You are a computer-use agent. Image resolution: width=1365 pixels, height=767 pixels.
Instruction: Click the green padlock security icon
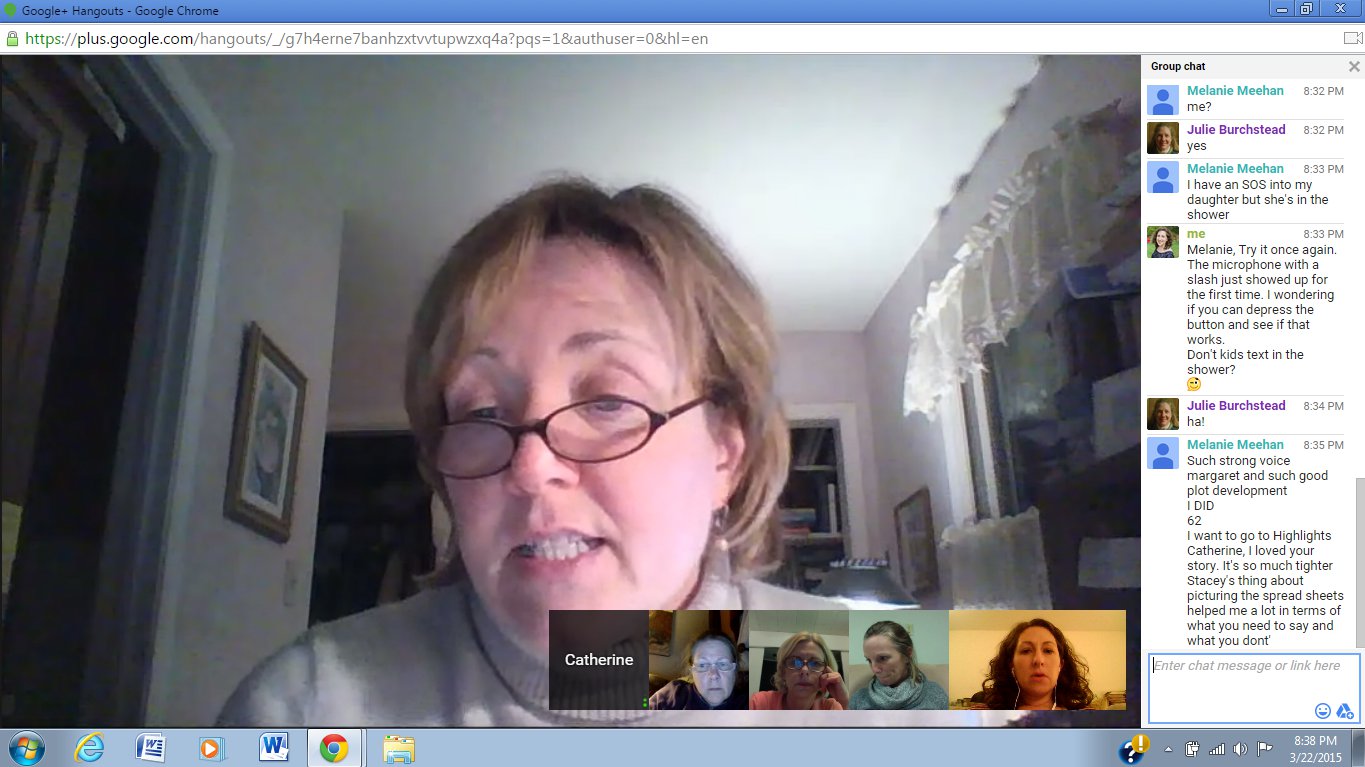12,39
